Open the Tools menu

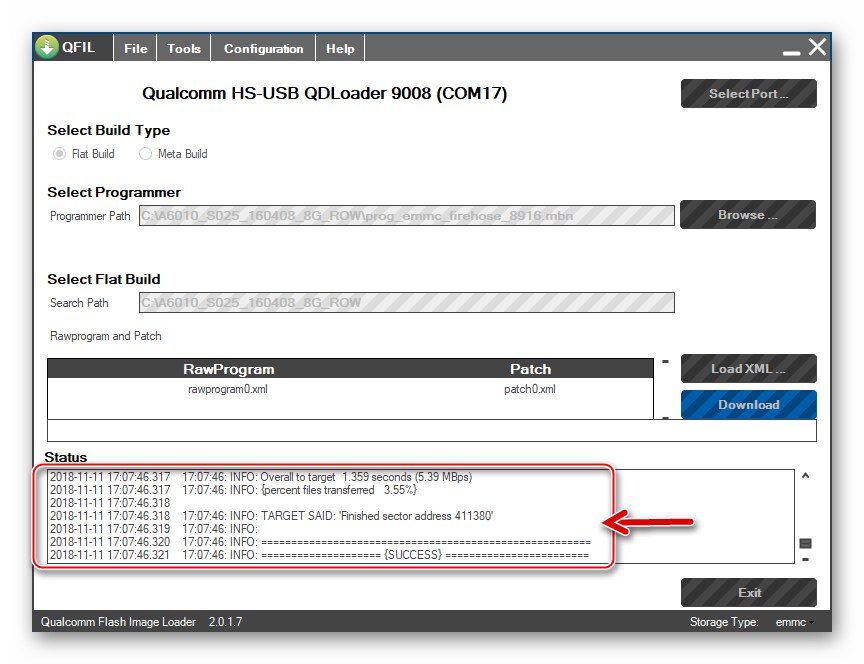click(184, 48)
